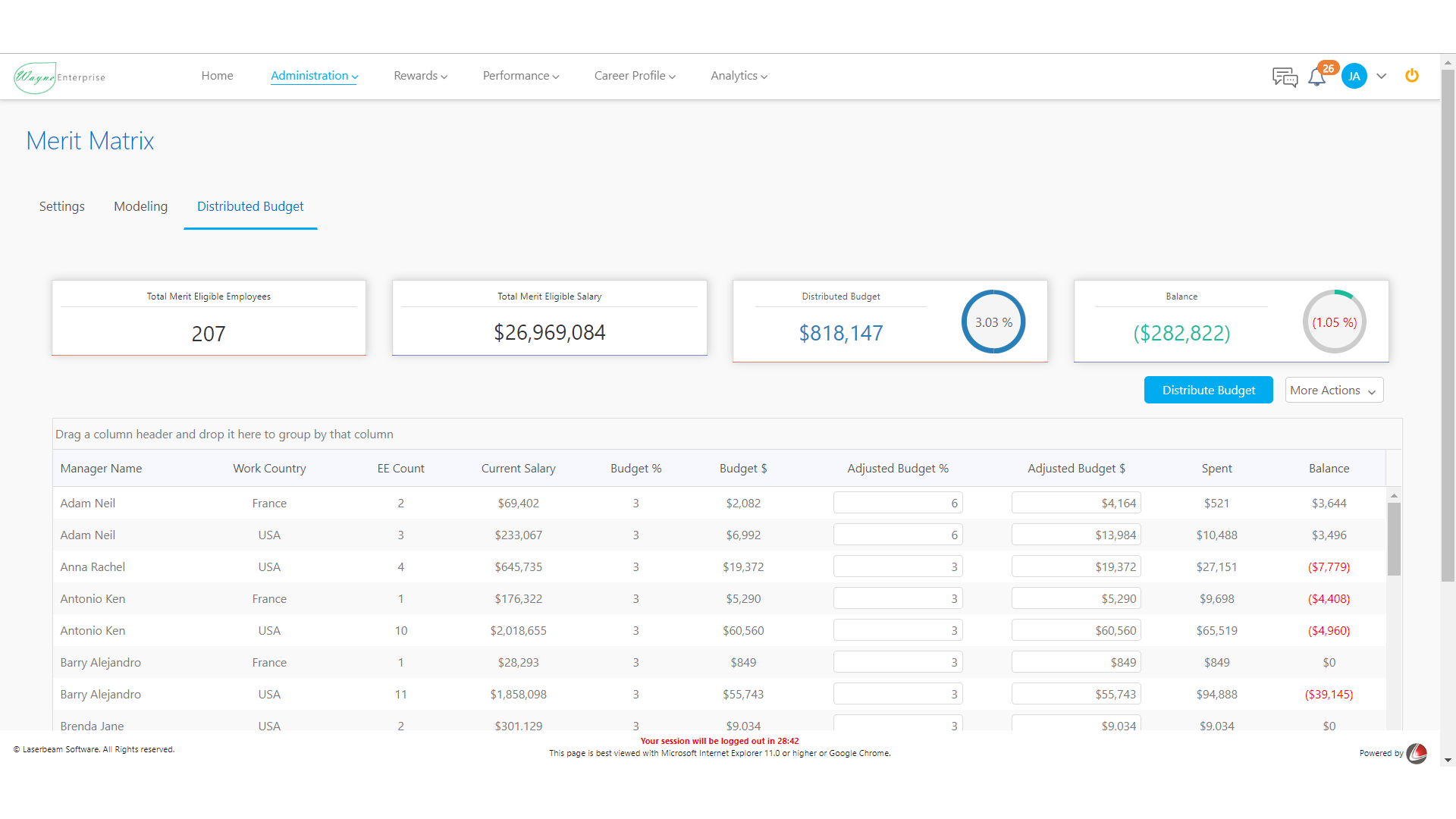Viewport: 1456px width, 819px height.
Task: Edit Adjusted Budget % for Antonio Ken USA
Action: (898, 630)
